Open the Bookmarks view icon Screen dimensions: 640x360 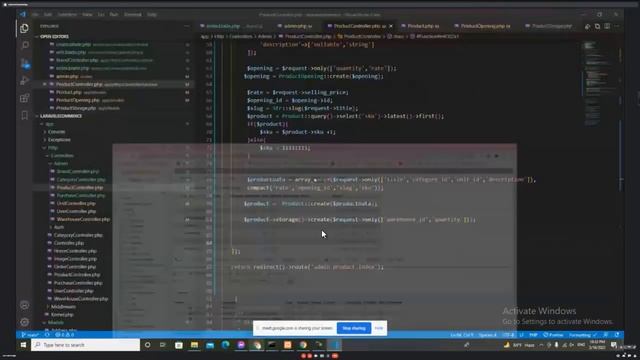click(x=24, y=116)
